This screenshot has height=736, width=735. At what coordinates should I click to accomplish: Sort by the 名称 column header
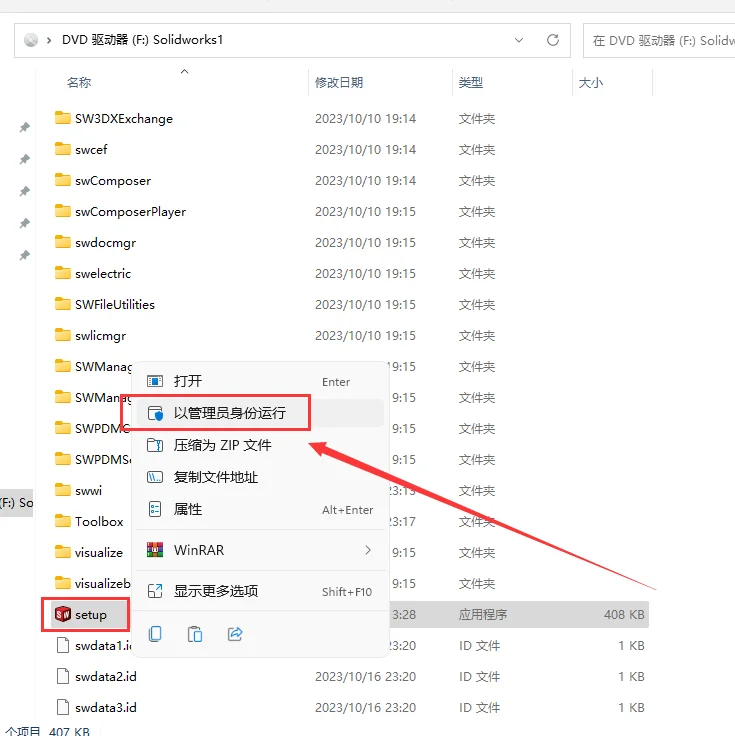[79, 83]
